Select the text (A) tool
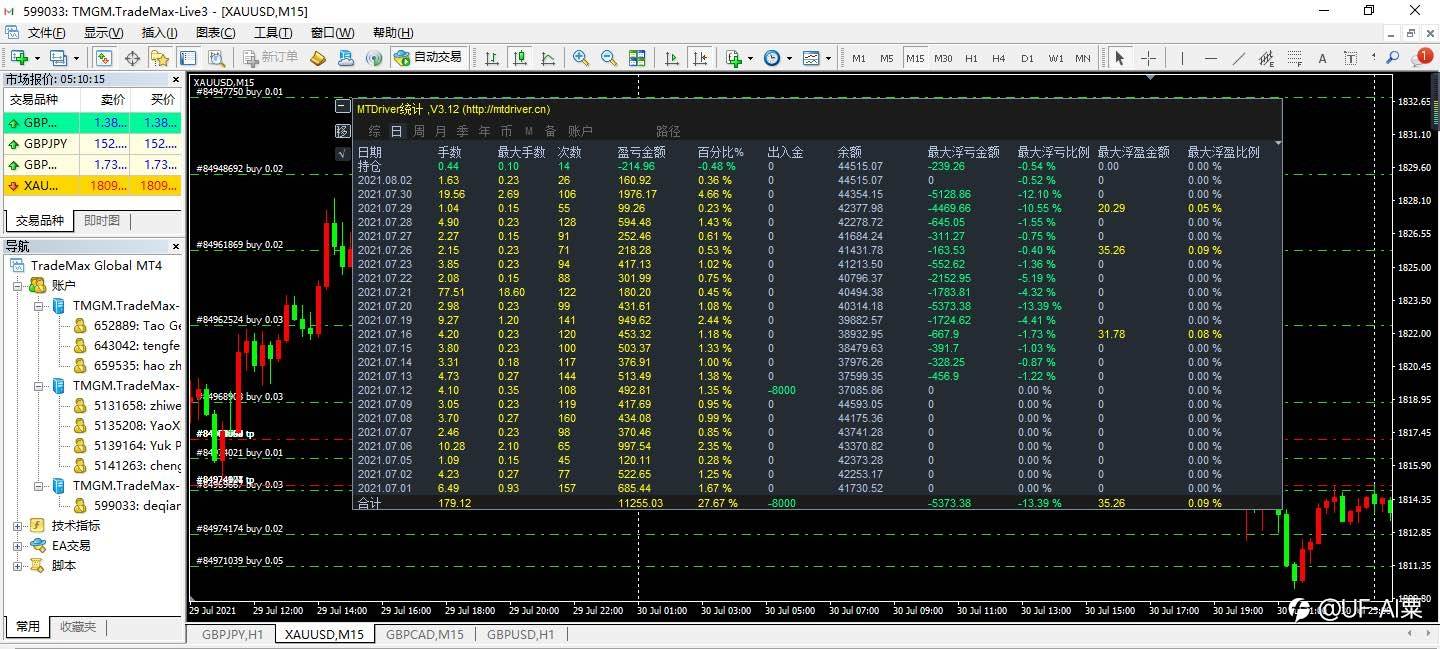Image resolution: width=1440 pixels, height=649 pixels. point(1323,58)
